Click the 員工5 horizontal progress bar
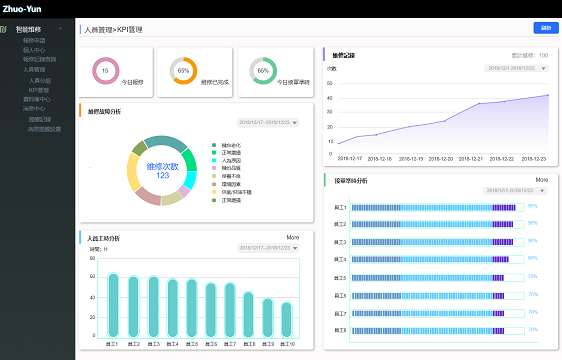Viewport: 562px width, 360px height. click(437, 278)
